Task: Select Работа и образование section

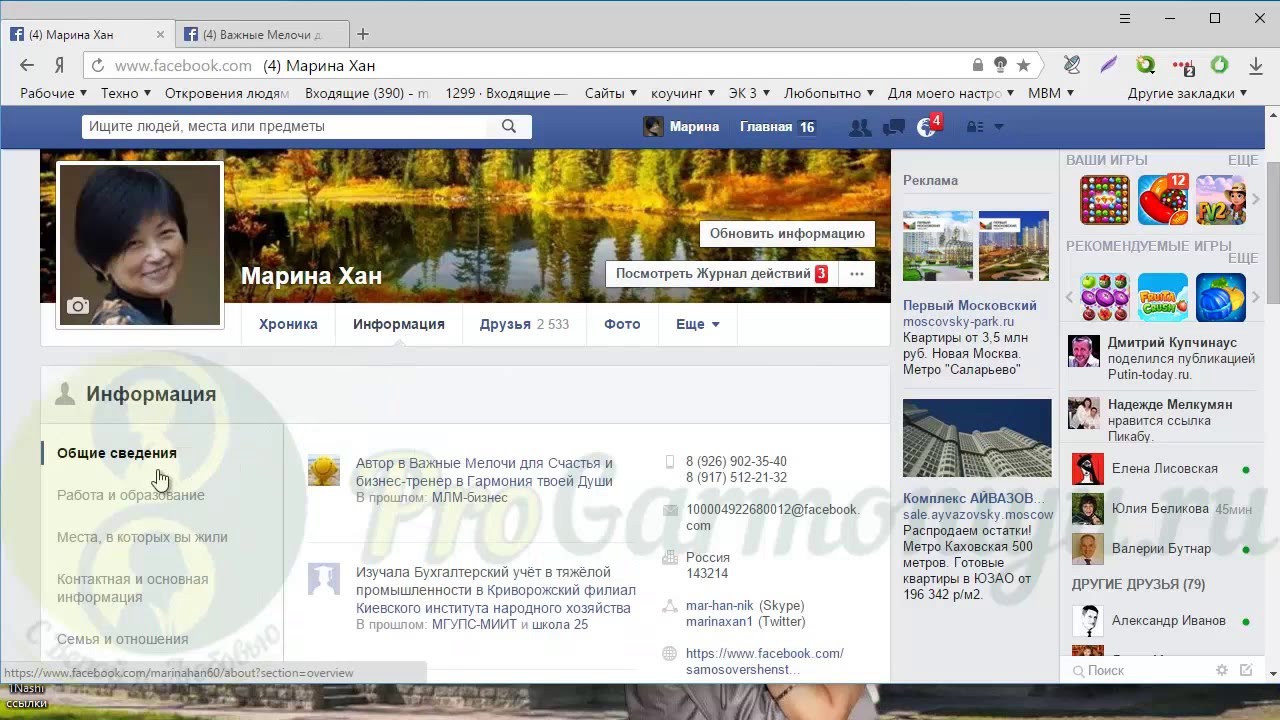Action: (x=131, y=495)
